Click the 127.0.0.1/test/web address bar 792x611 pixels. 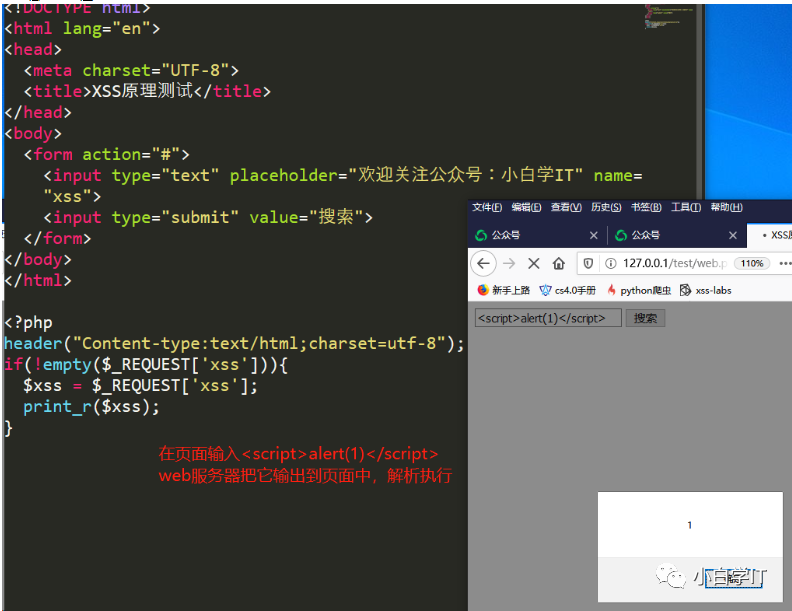pos(674,263)
